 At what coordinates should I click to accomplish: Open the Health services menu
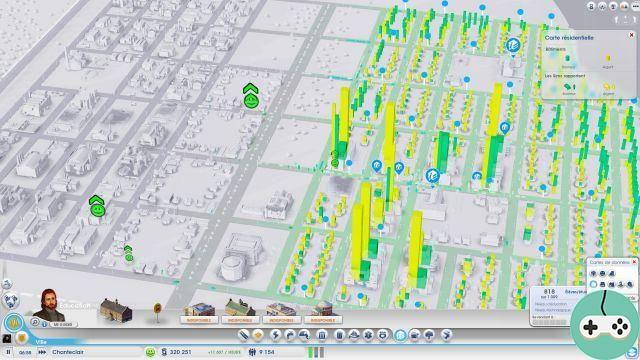368,335
